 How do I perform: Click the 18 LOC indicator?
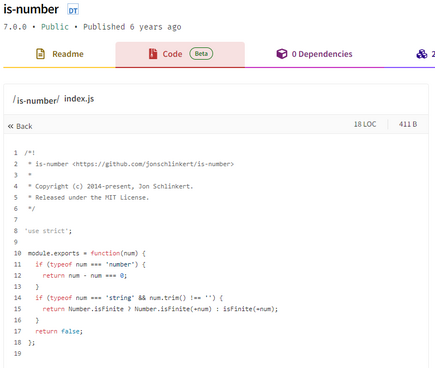click(x=365, y=124)
